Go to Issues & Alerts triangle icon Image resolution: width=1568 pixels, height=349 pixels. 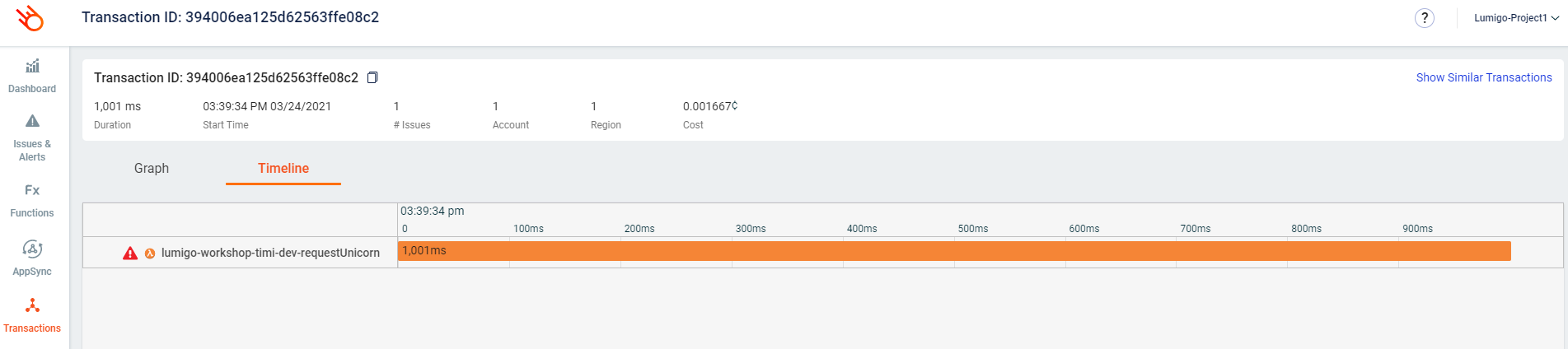(32, 122)
